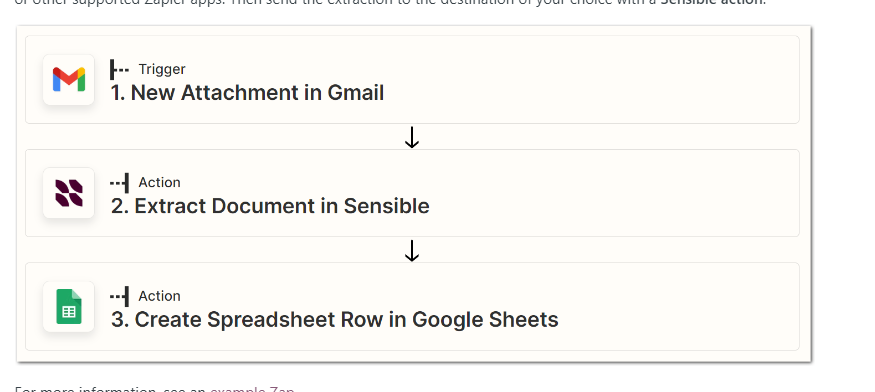Click the bold "Sensible action" text above the diagram
Screen dimensions: 875x392
(x=711, y=2)
